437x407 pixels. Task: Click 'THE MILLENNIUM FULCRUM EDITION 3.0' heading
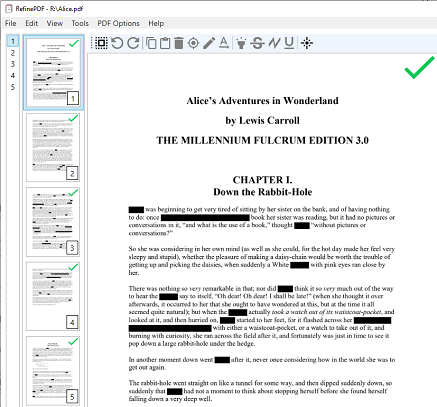tap(262, 140)
